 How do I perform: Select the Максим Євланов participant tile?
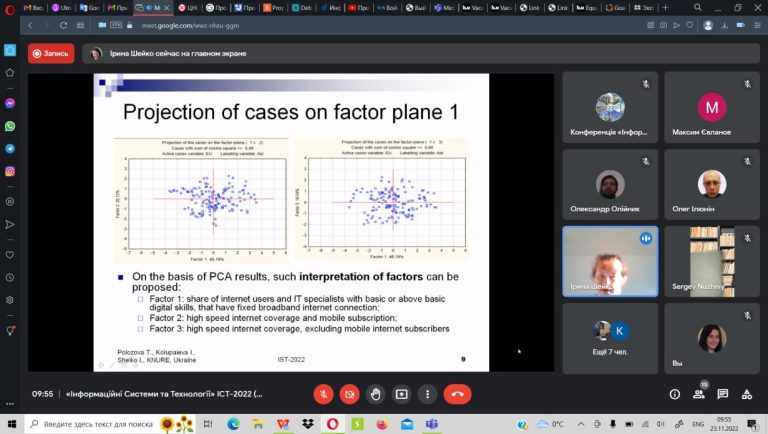click(x=712, y=107)
